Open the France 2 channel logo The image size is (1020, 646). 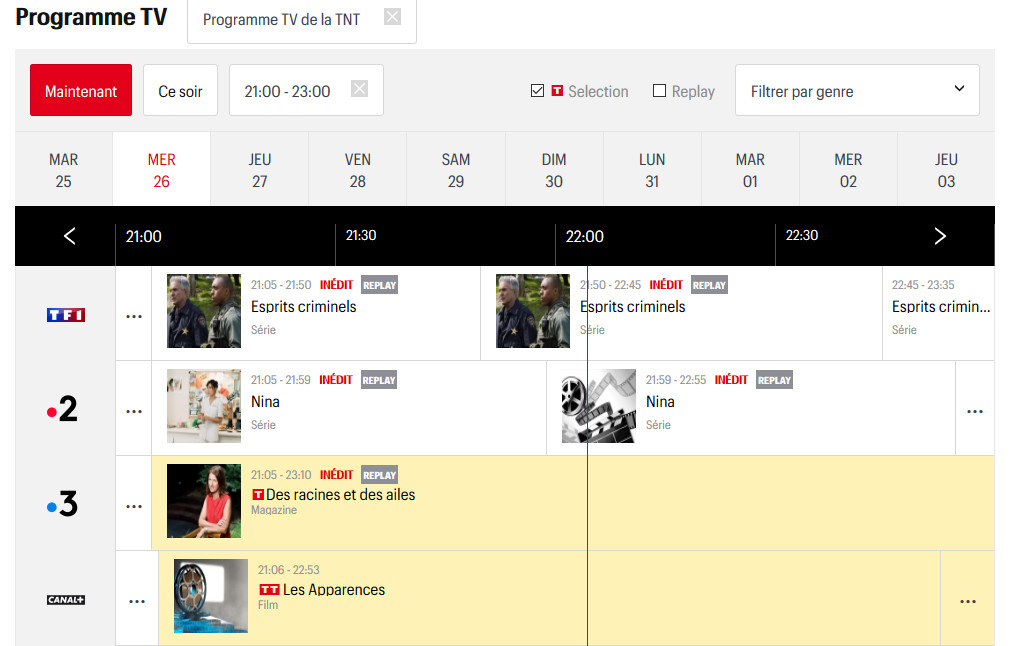[x=62, y=409]
